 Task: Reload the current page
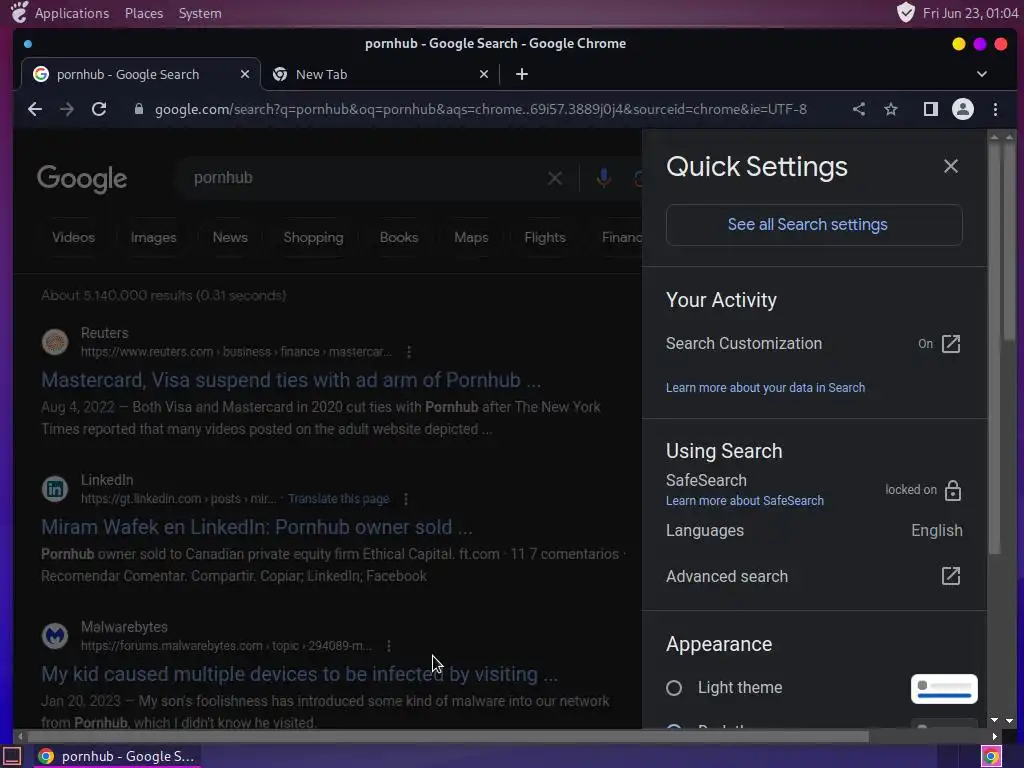tap(99, 109)
